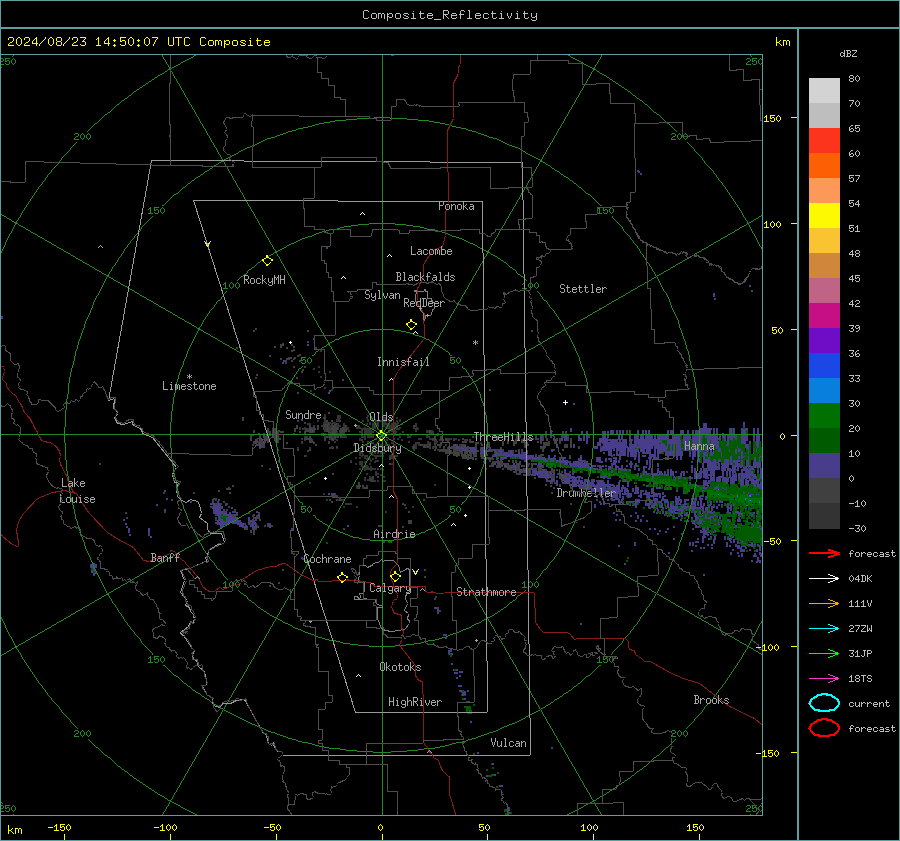Screen dimensions: 900x841
Task: Click the yellow diamond marker near RockyMH
Action: tap(267, 261)
